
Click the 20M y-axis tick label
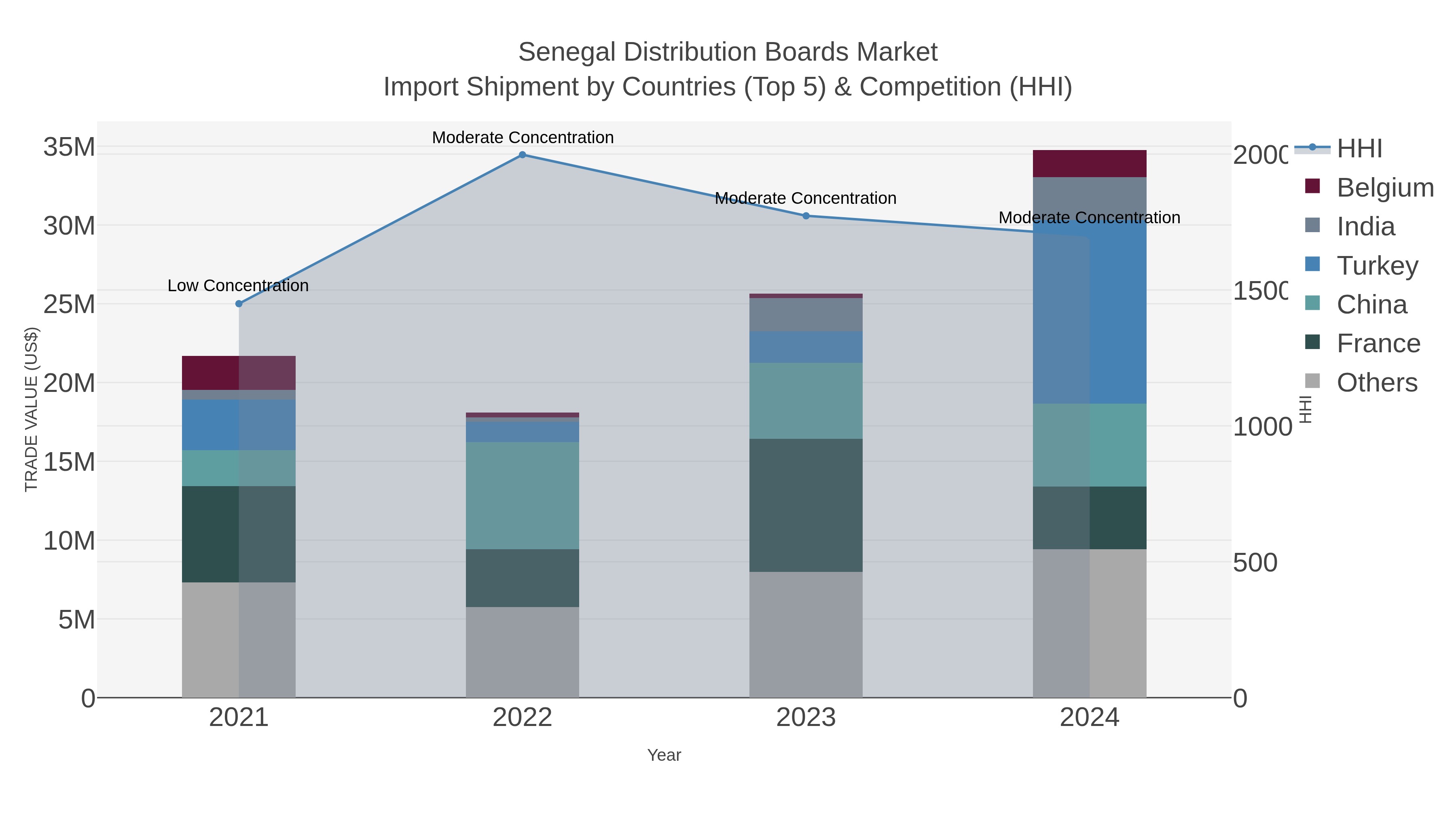pos(69,383)
